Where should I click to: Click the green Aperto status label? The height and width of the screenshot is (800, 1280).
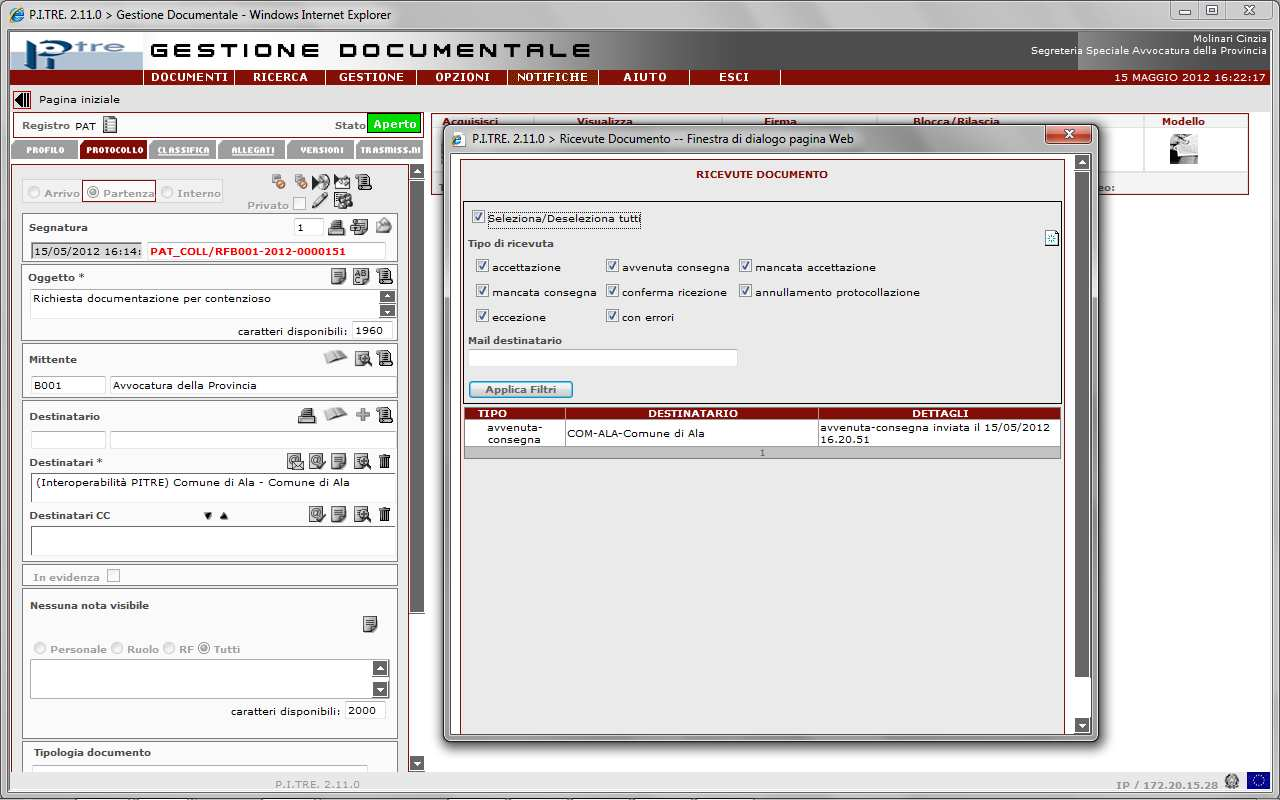[394, 124]
